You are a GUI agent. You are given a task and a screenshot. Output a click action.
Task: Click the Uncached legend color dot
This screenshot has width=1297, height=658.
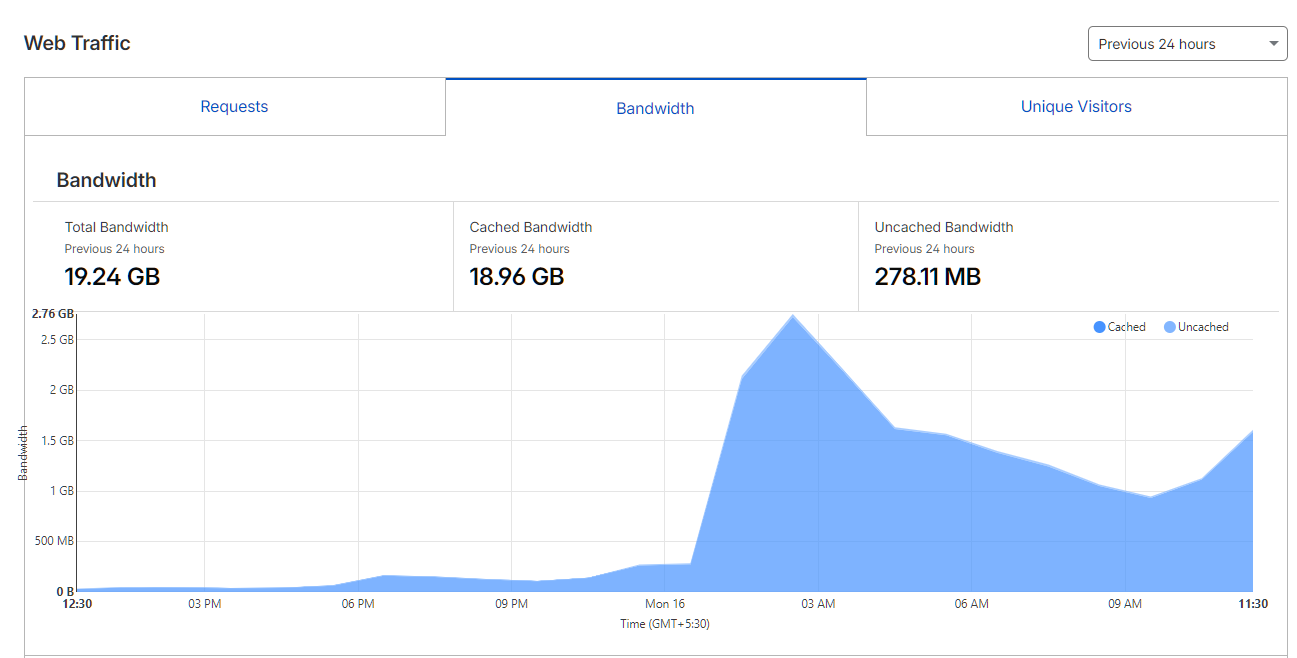click(1170, 327)
